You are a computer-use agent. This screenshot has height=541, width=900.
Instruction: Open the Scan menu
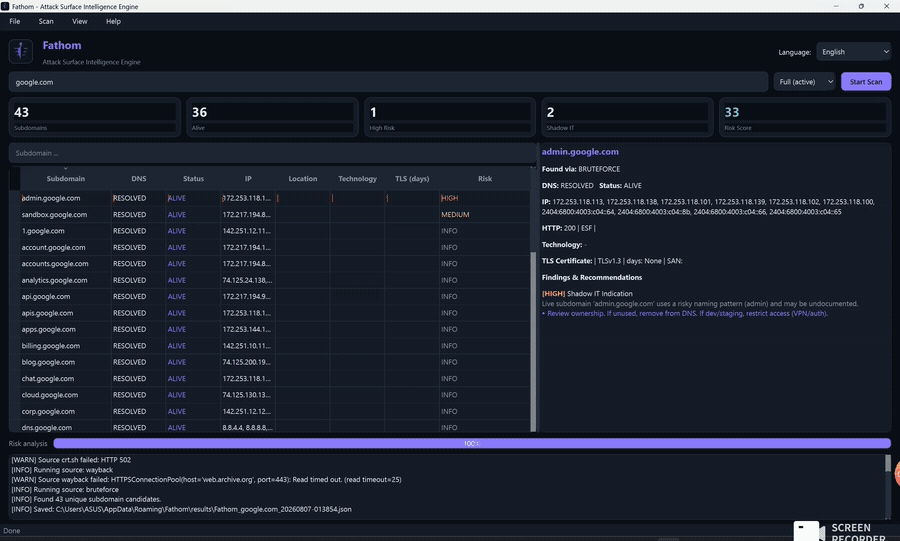click(46, 21)
